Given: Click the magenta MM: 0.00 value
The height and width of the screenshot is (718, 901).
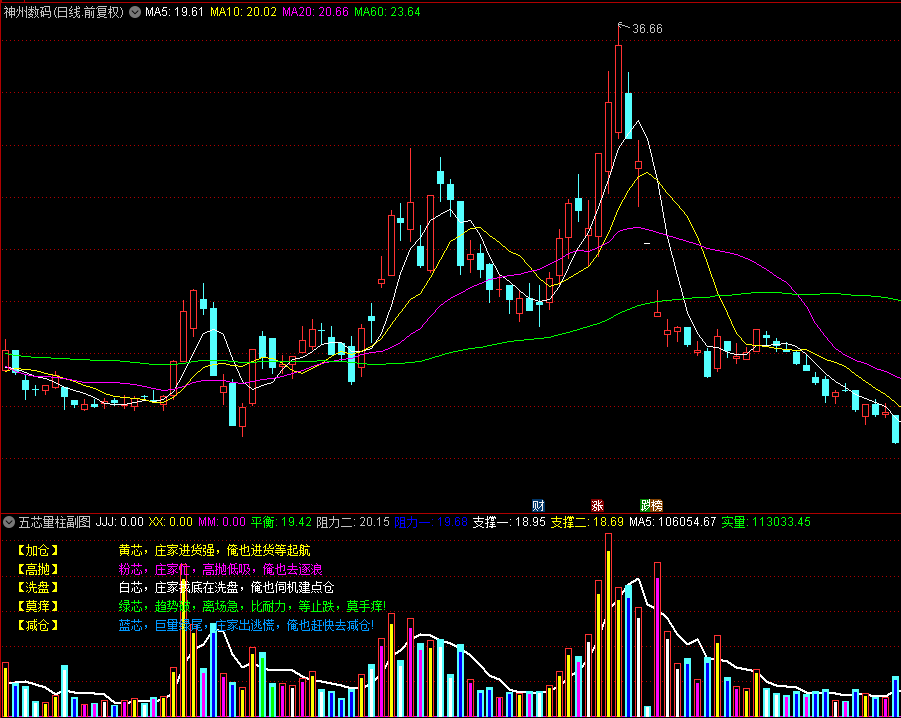Looking at the screenshot, I should pos(222,522).
